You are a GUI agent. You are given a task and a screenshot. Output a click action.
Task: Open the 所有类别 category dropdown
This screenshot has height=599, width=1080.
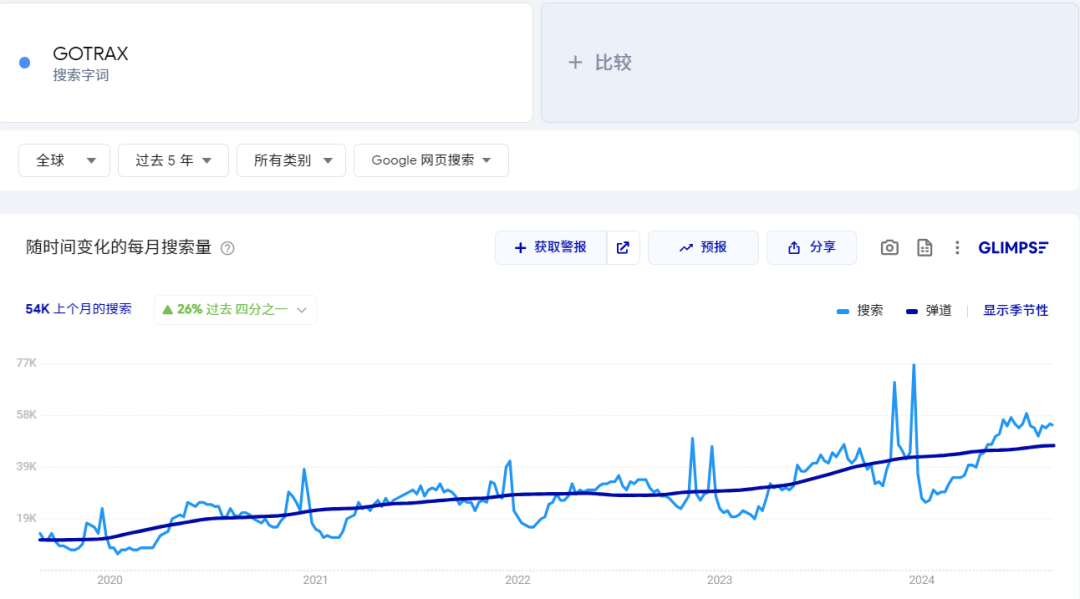291,160
